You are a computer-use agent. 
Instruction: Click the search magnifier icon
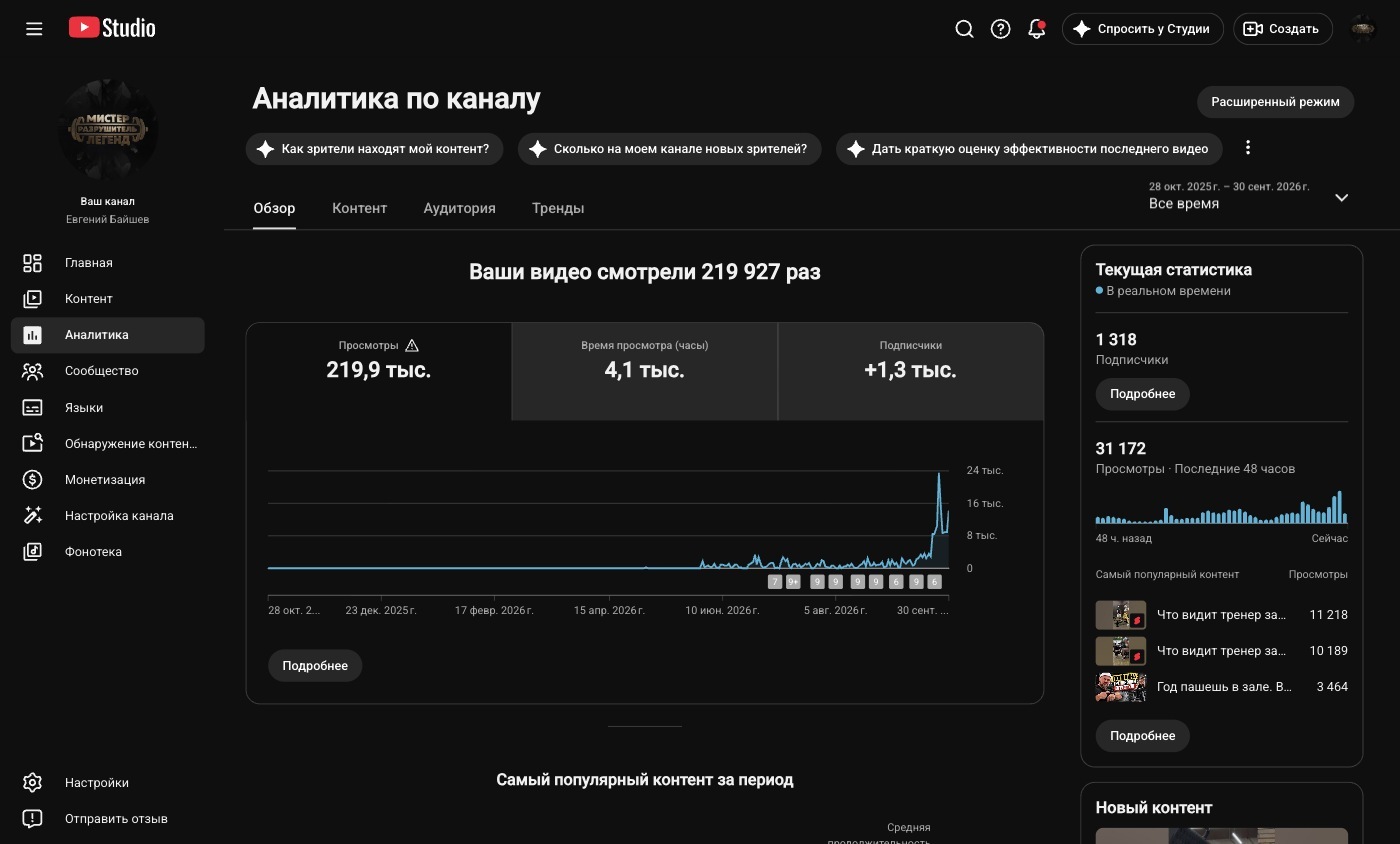[964, 29]
